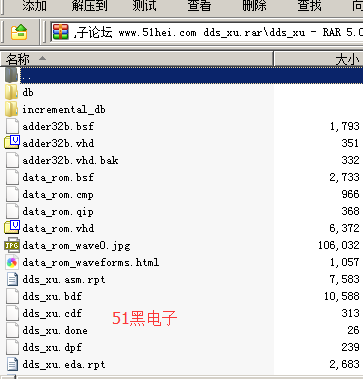Click the data_rom_waveforms.html browser icon

pos(12,262)
